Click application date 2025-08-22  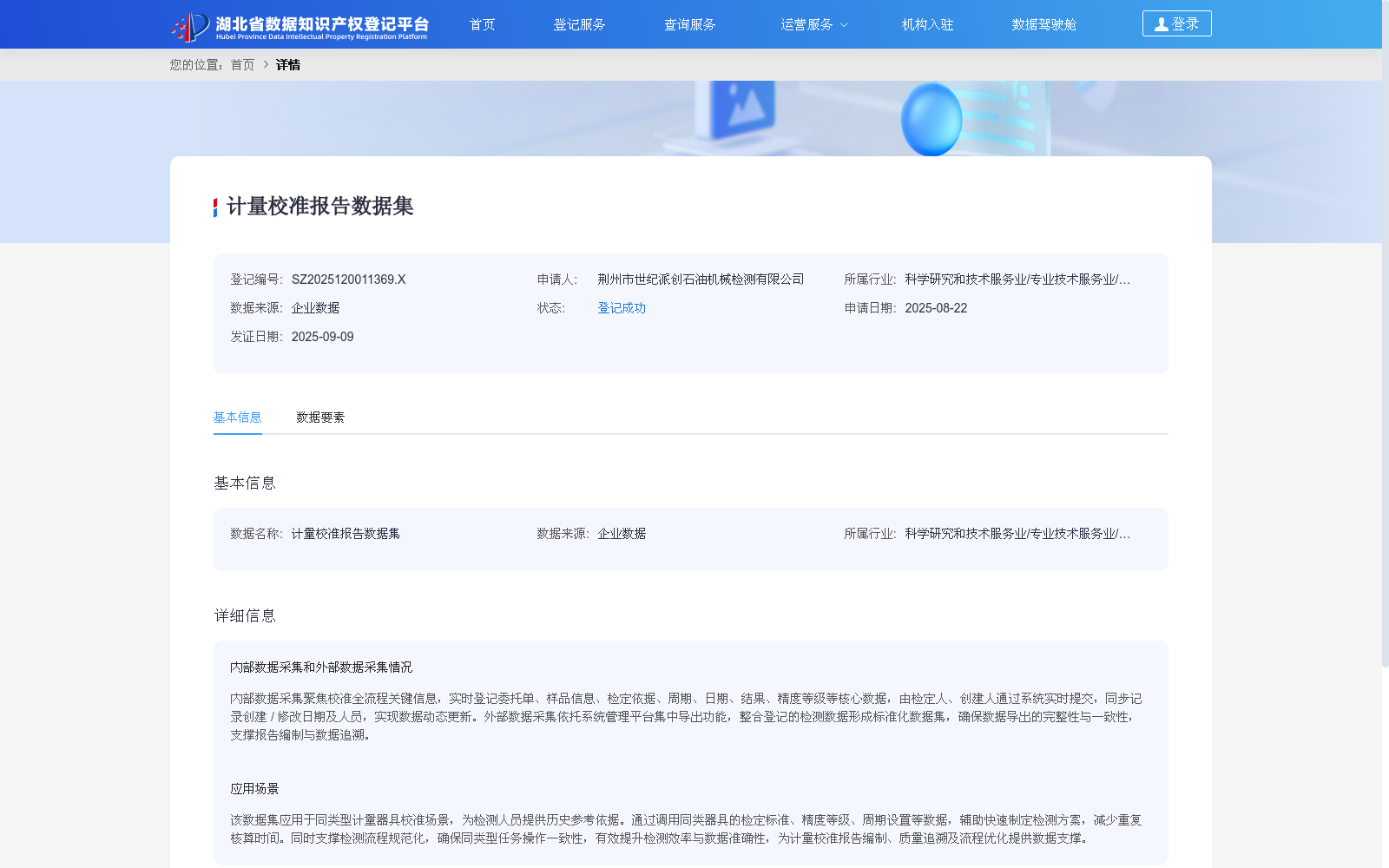click(936, 308)
